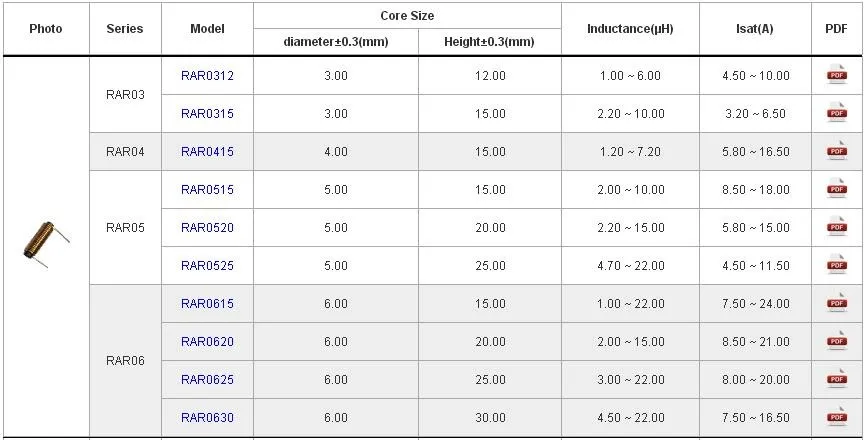Open the PDF datasheet for RAR0315
867x440 pixels.
836,113
